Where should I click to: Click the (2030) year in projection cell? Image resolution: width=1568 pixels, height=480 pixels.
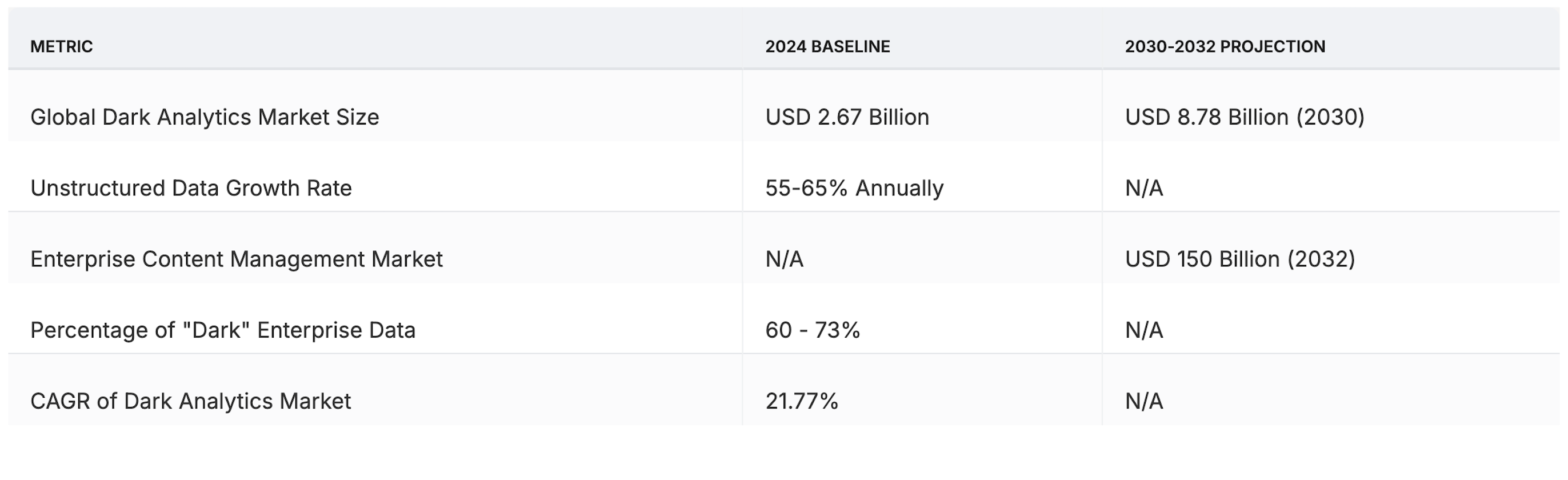[x=1330, y=117]
